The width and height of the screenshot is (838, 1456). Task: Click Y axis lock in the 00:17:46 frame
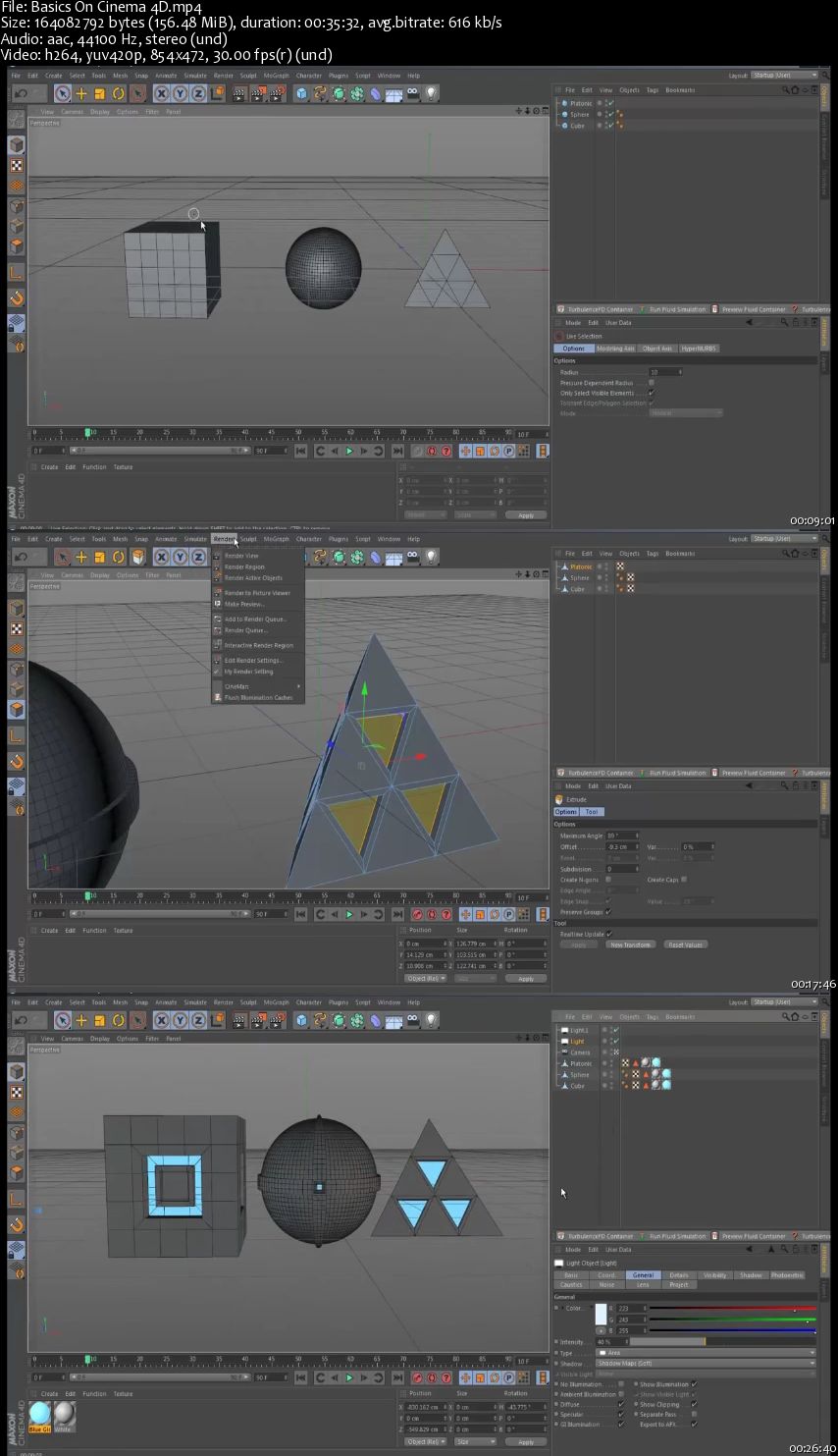click(x=181, y=557)
